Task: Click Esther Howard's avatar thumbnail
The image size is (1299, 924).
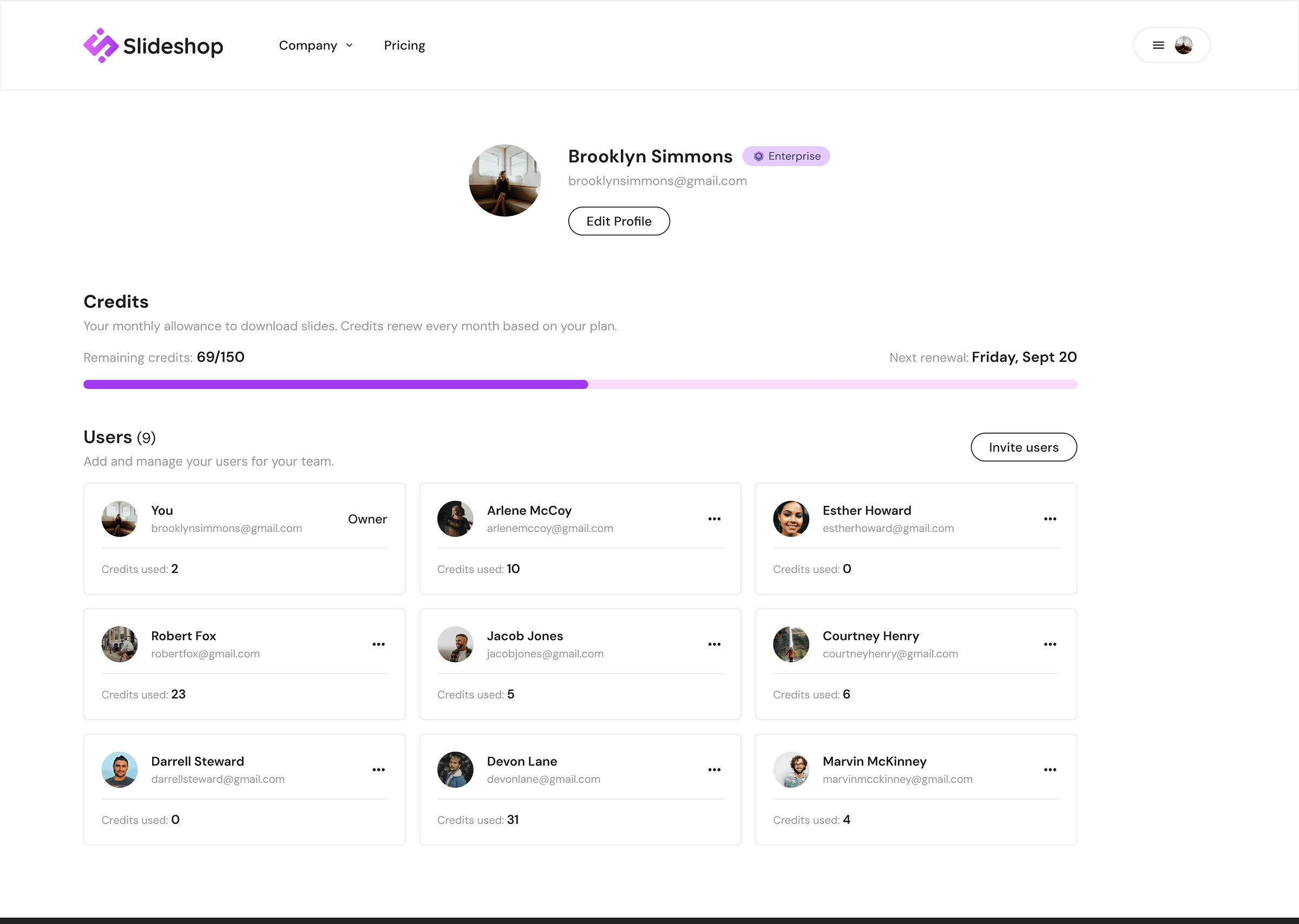Action: coord(791,519)
